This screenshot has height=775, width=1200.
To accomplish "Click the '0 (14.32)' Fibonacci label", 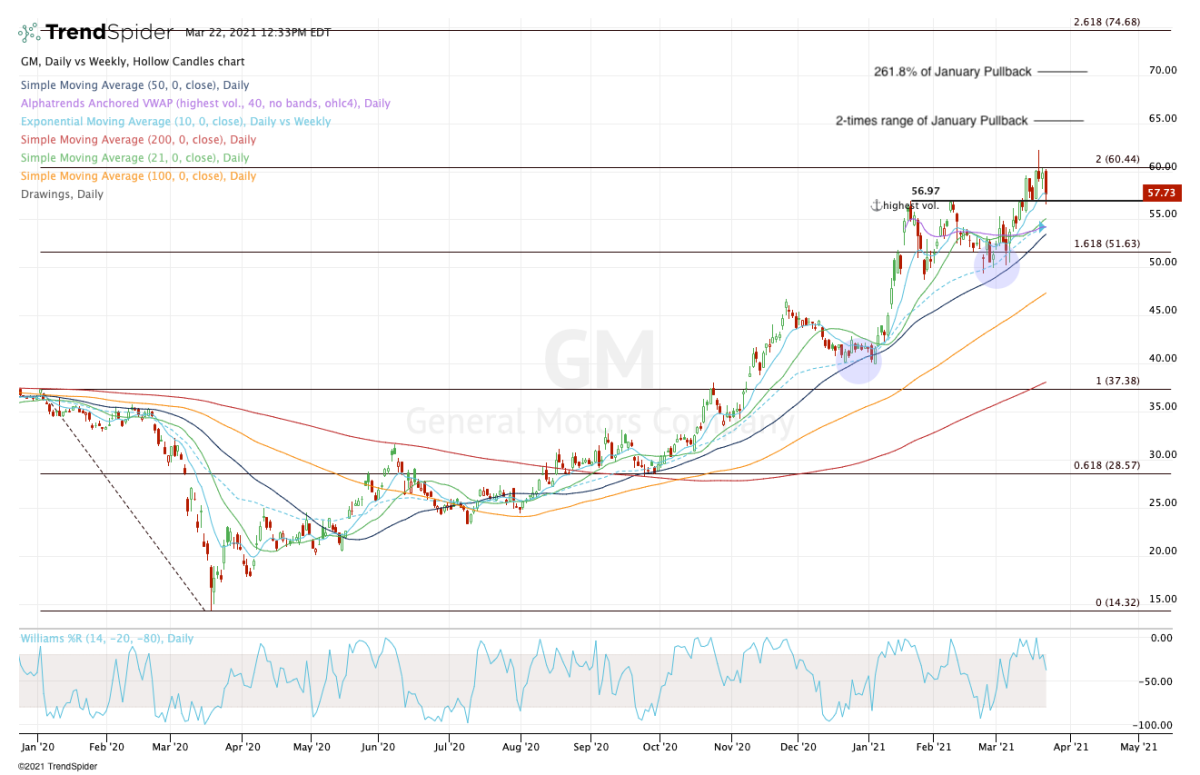I will coord(1118,603).
